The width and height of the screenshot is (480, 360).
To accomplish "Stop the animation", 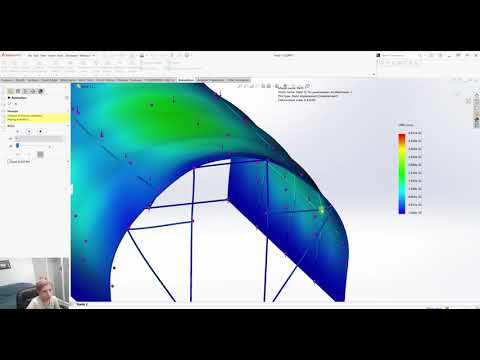I will (x=41, y=132).
